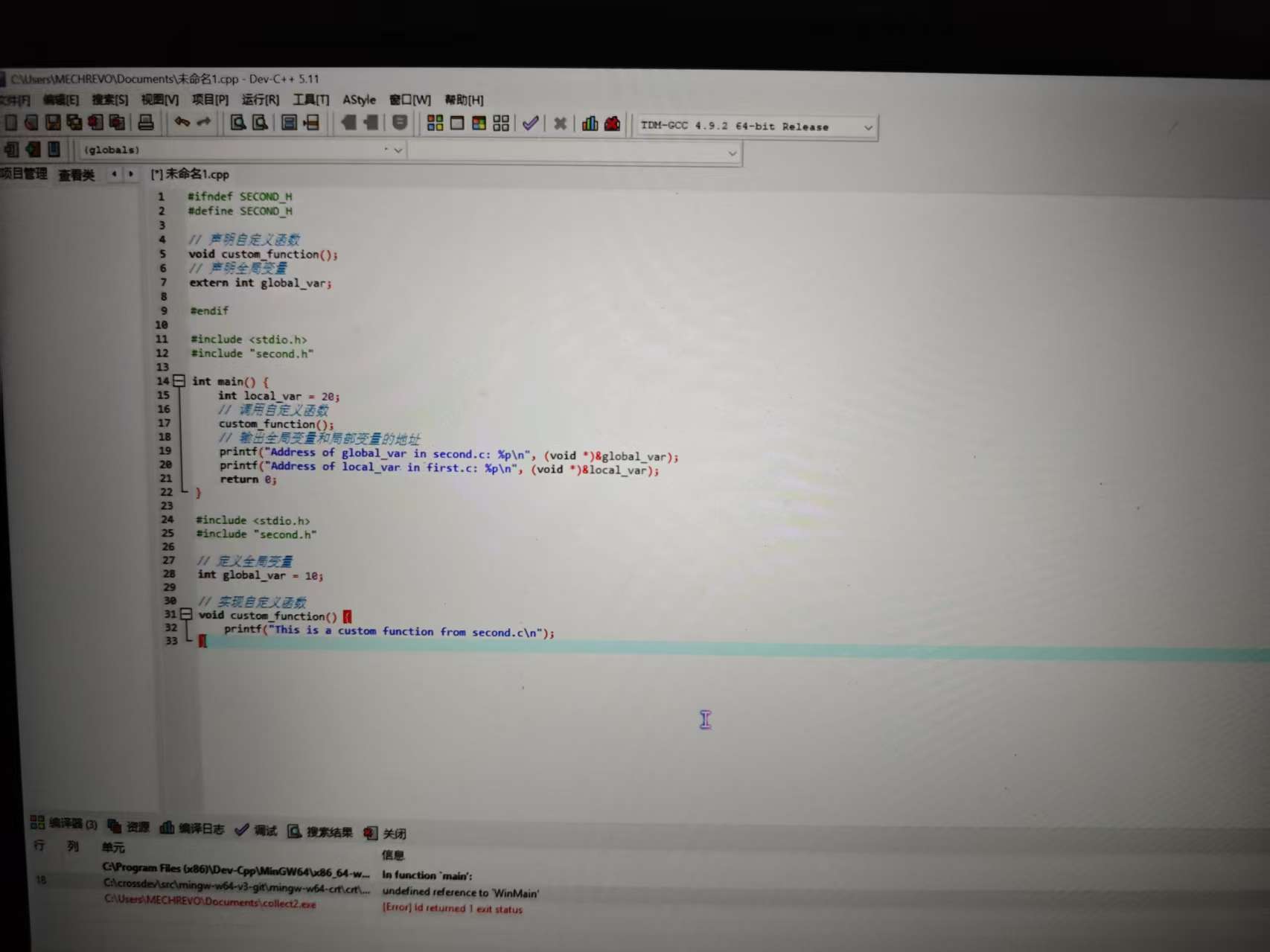Screen dimensions: 1270x952
Task: Click the grayed Forward navigation arrow icon
Action: tap(370, 123)
